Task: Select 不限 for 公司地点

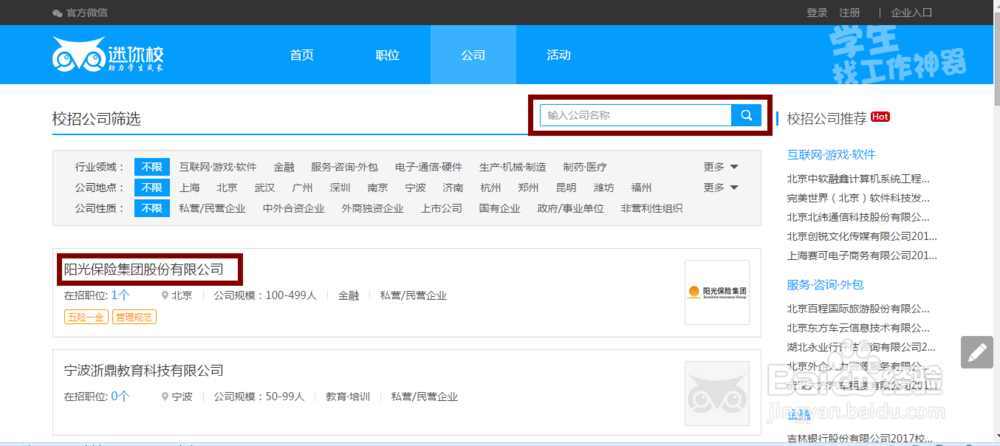Action: point(152,188)
